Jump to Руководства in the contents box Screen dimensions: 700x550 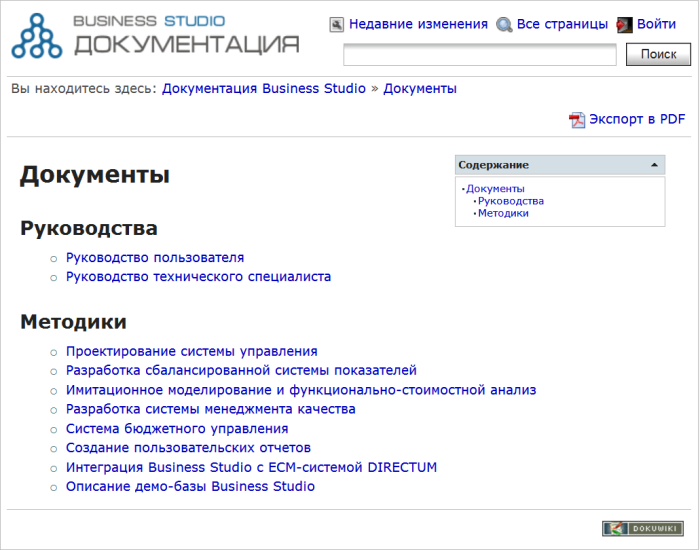pos(510,201)
